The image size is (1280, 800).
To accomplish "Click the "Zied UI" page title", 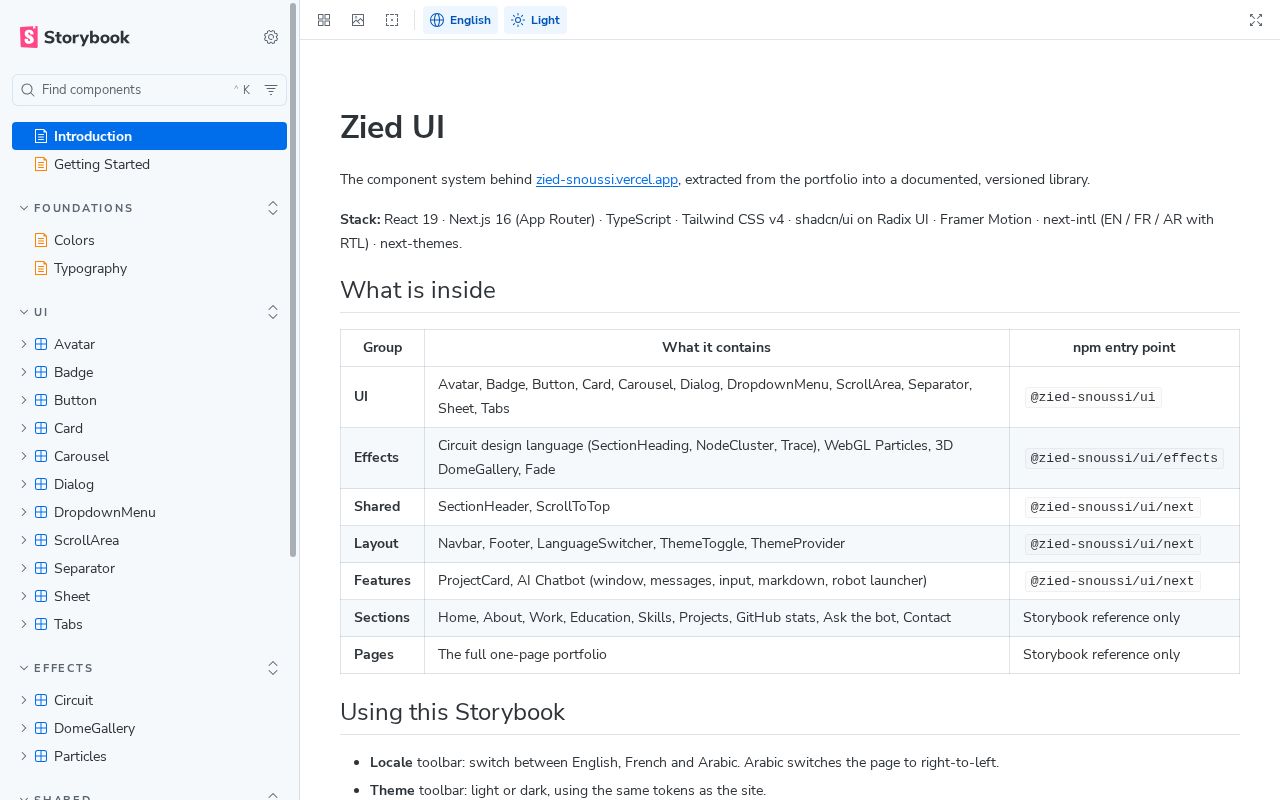I will tap(392, 127).
